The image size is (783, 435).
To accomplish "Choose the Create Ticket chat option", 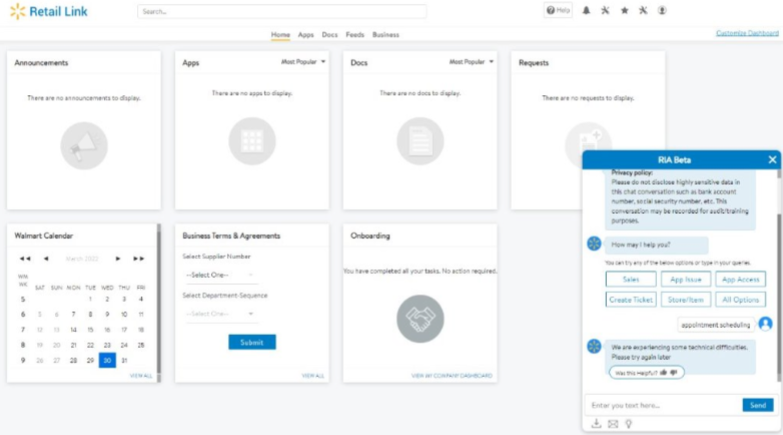I will [x=631, y=300].
